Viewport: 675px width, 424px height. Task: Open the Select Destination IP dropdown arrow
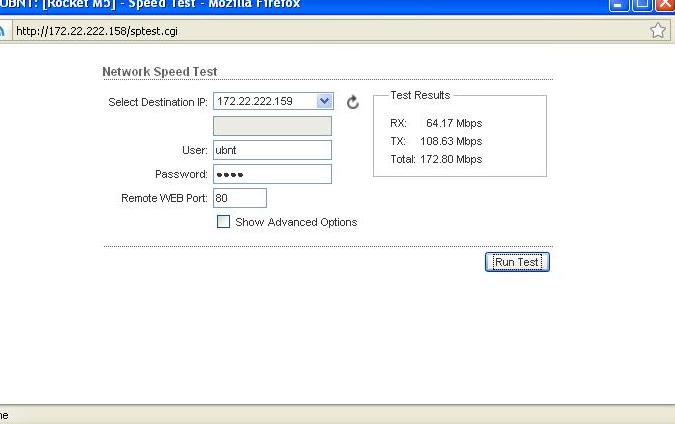pos(323,102)
